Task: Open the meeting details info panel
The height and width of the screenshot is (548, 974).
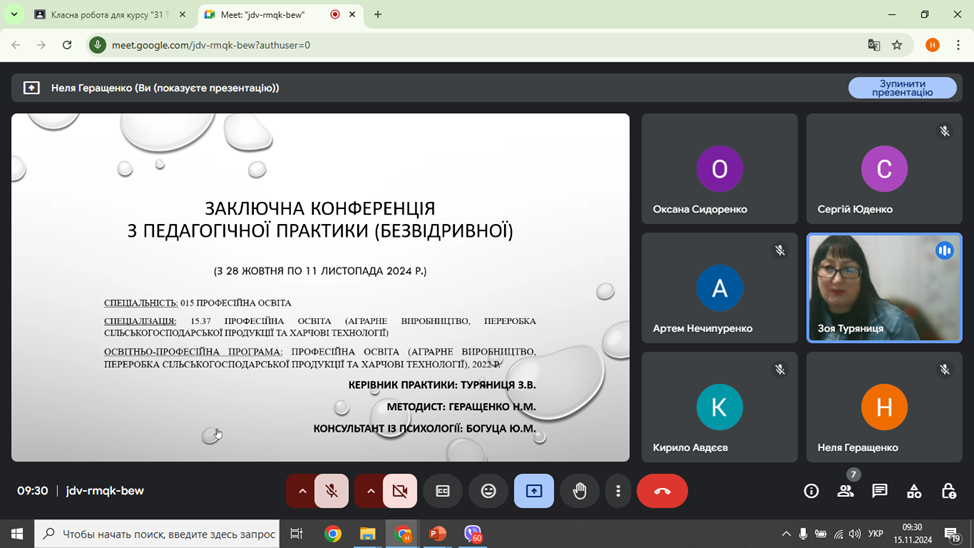Action: point(811,491)
